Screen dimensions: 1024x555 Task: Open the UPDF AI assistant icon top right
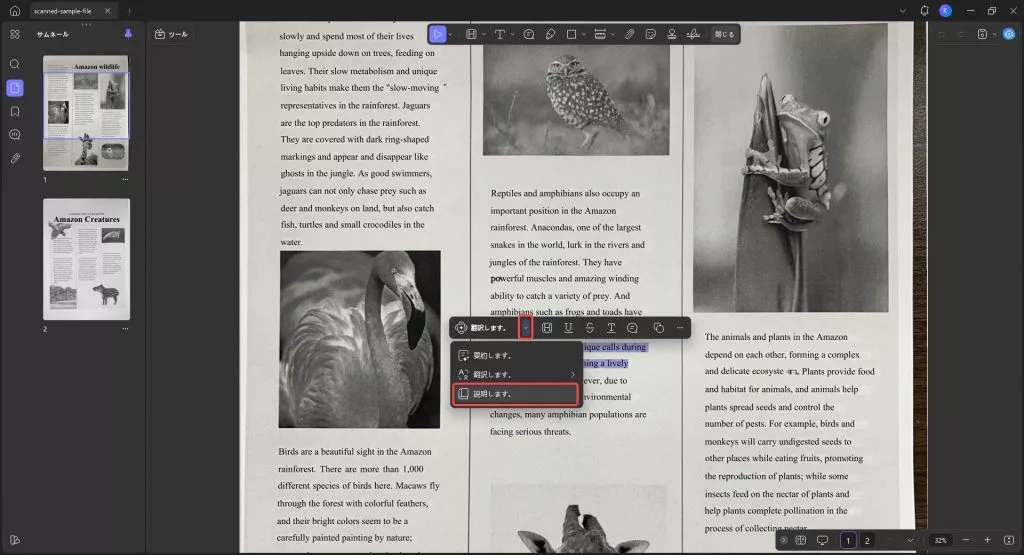point(1009,34)
